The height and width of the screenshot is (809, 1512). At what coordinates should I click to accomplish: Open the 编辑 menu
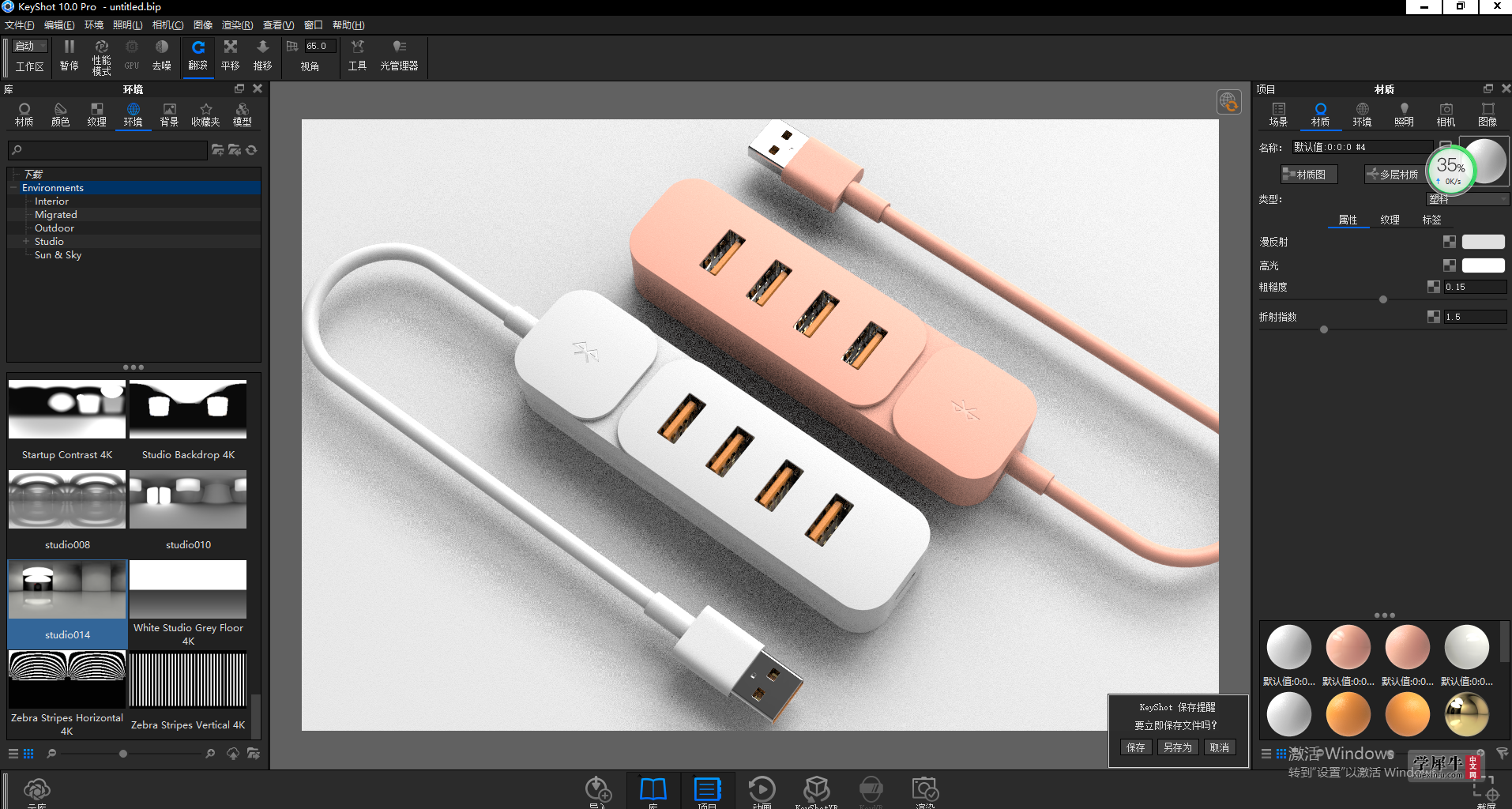[x=59, y=25]
